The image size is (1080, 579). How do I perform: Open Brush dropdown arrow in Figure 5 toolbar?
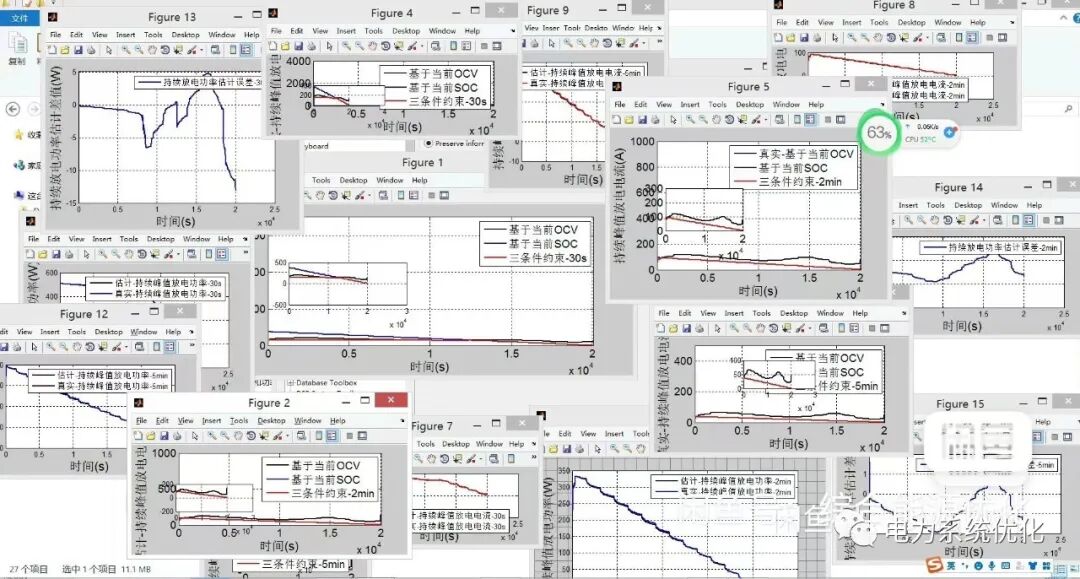(x=765, y=120)
